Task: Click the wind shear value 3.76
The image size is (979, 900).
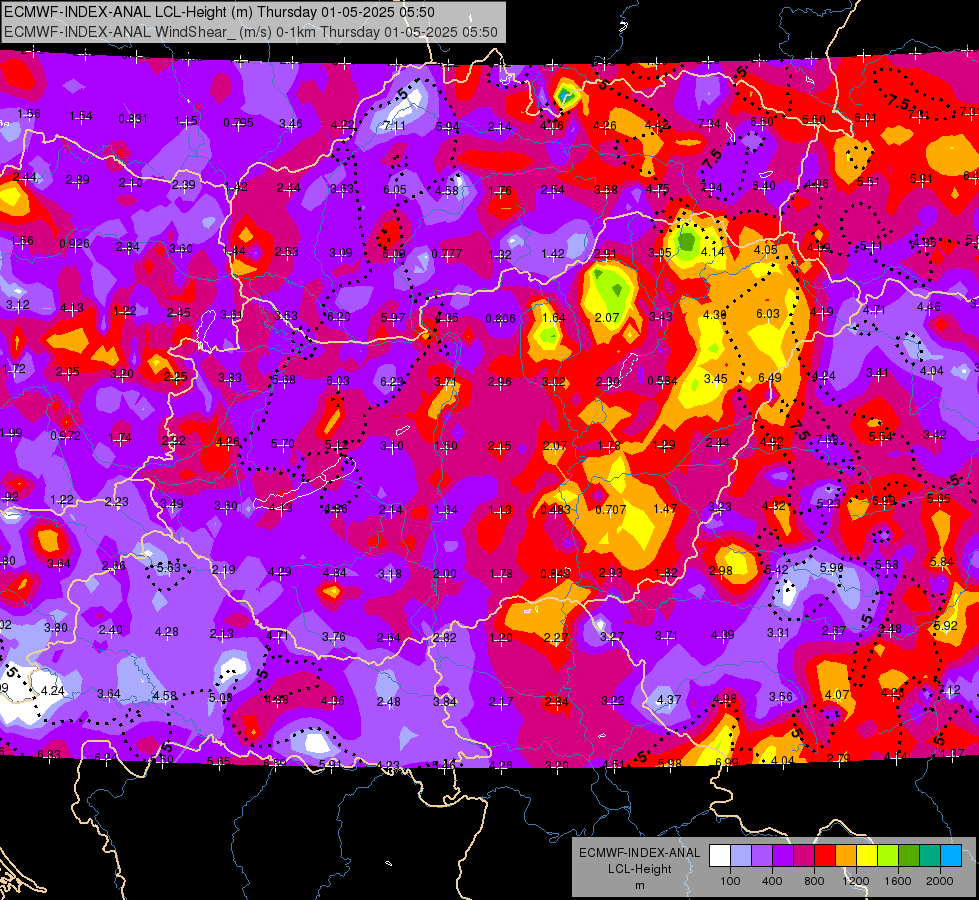Action: click(x=333, y=636)
